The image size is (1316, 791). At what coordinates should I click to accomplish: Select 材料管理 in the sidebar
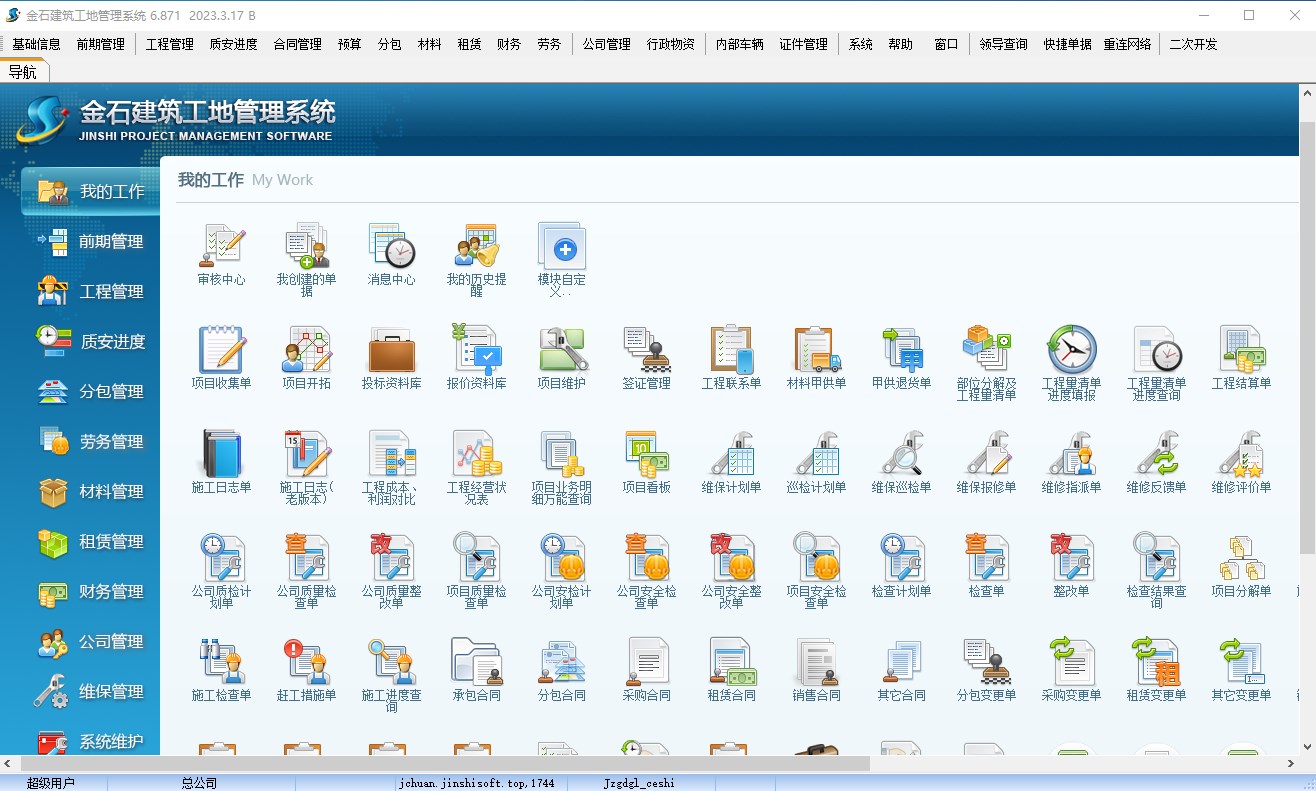pyautogui.click(x=90, y=491)
